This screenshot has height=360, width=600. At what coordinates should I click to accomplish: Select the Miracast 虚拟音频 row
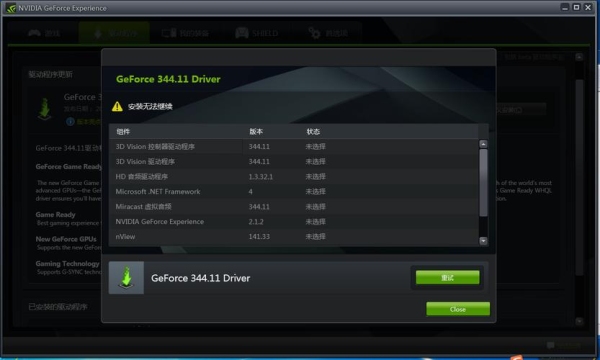point(293,207)
